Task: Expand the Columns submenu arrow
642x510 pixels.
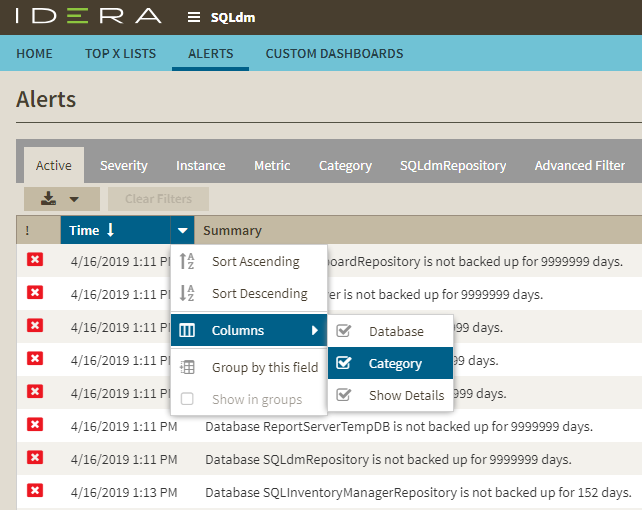Action: 314,330
